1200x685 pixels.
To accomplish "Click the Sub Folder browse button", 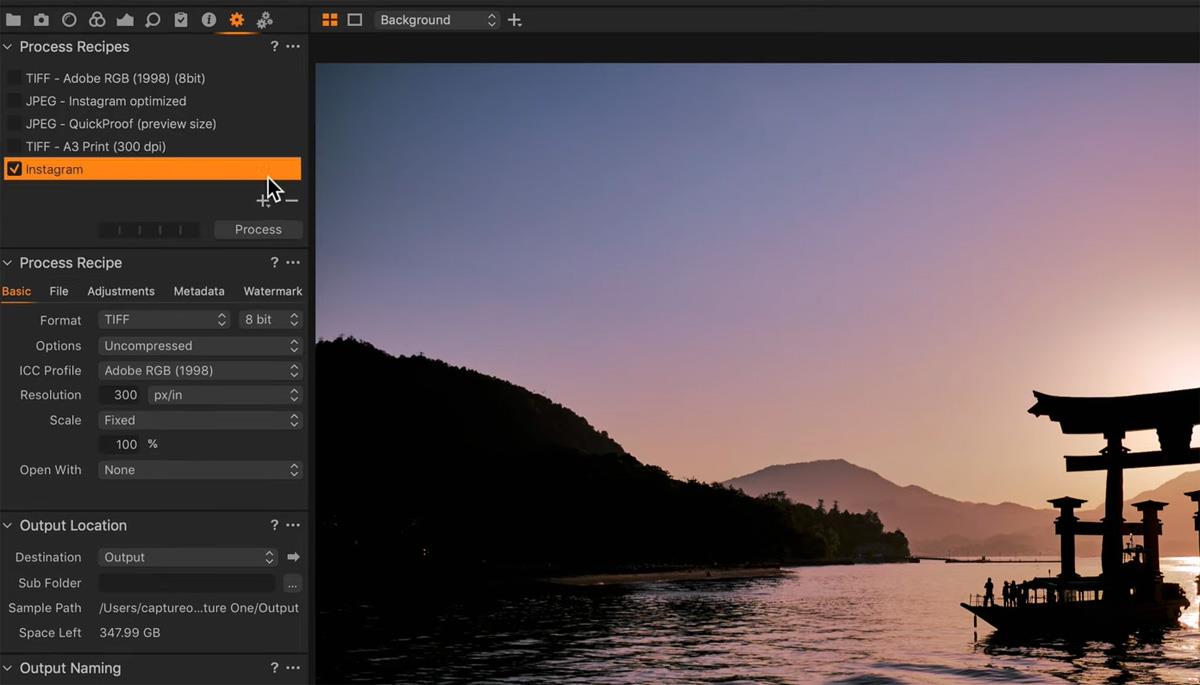I will [292, 583].
